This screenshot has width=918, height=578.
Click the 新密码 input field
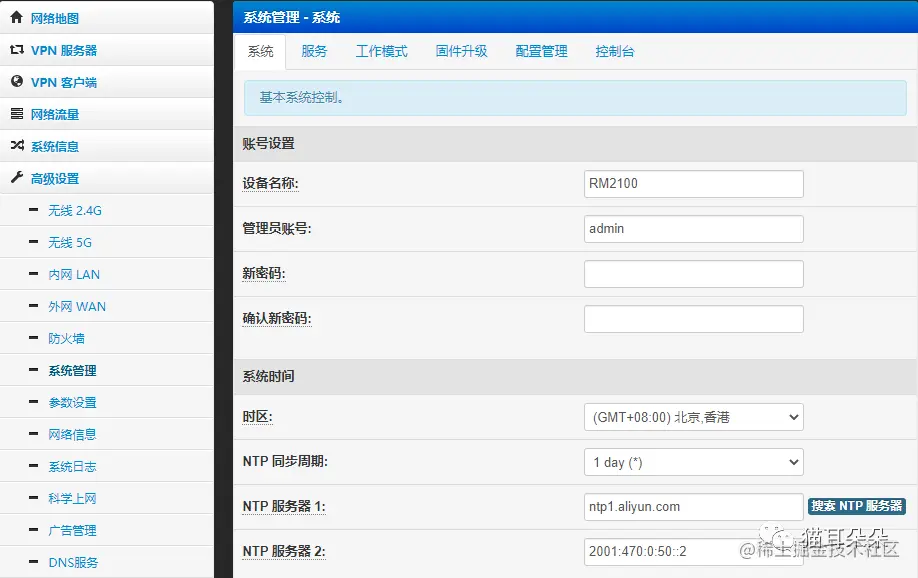pos(693,273)
